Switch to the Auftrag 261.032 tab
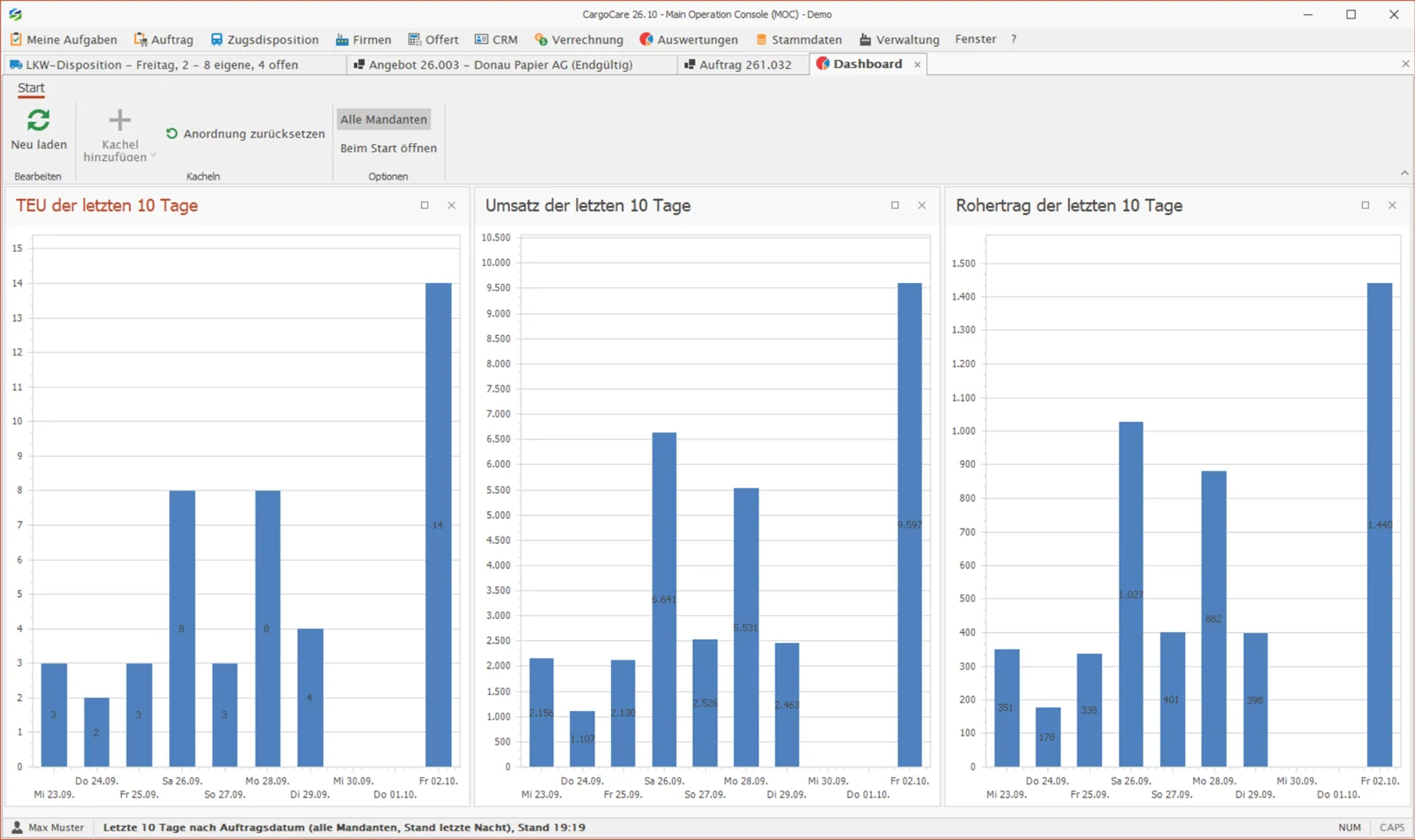 745,65
